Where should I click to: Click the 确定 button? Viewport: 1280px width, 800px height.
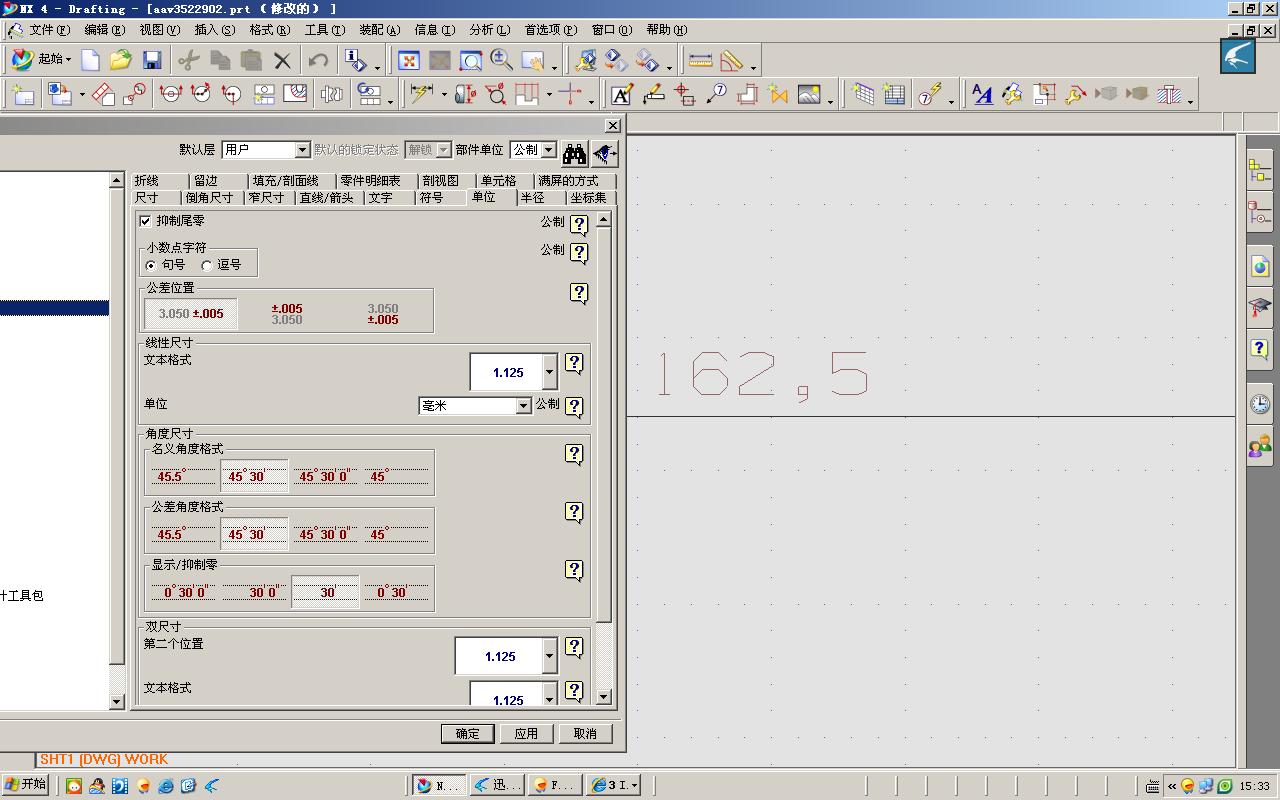click(468, 733)
